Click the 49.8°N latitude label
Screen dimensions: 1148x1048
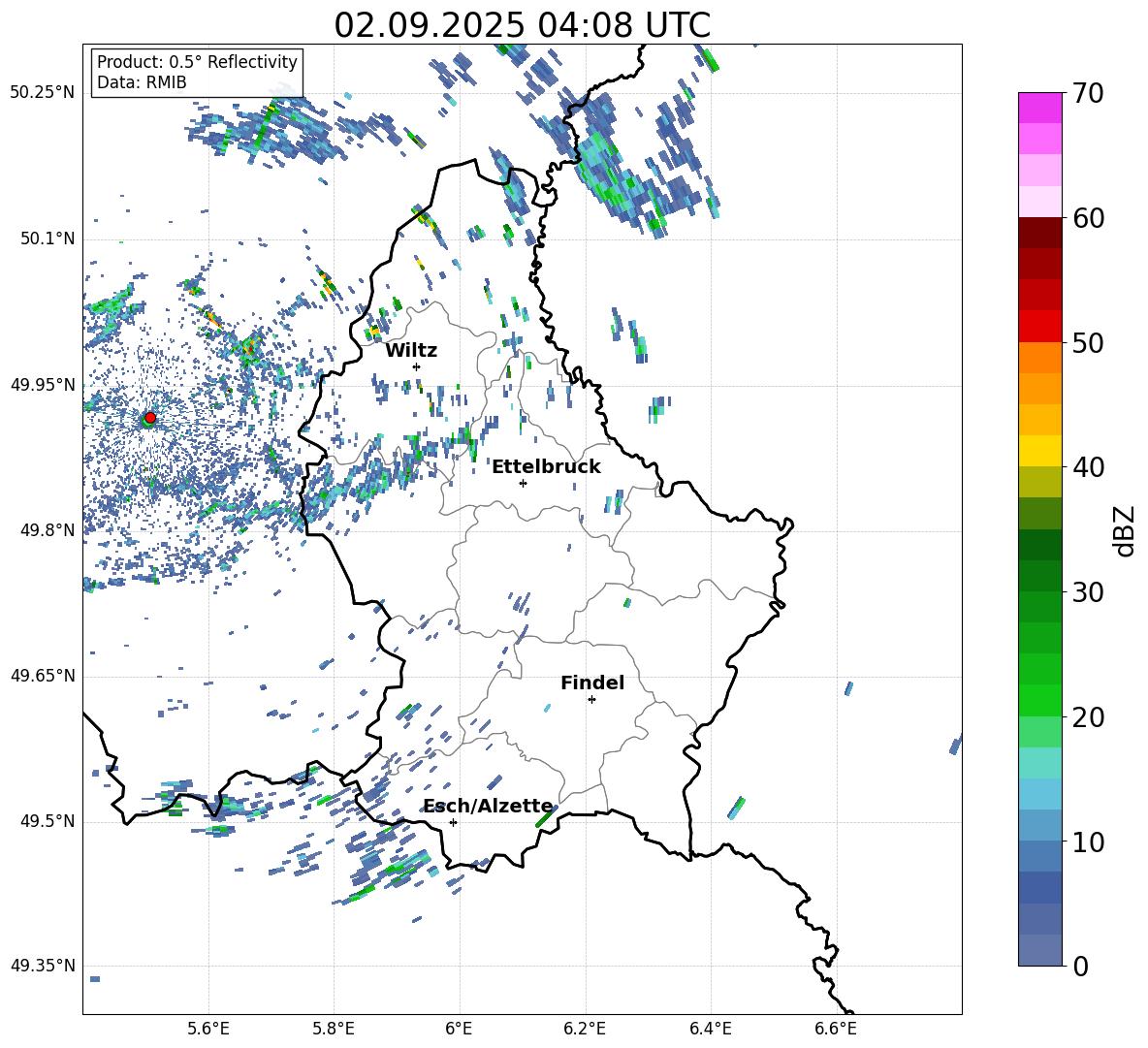(47, 530)
